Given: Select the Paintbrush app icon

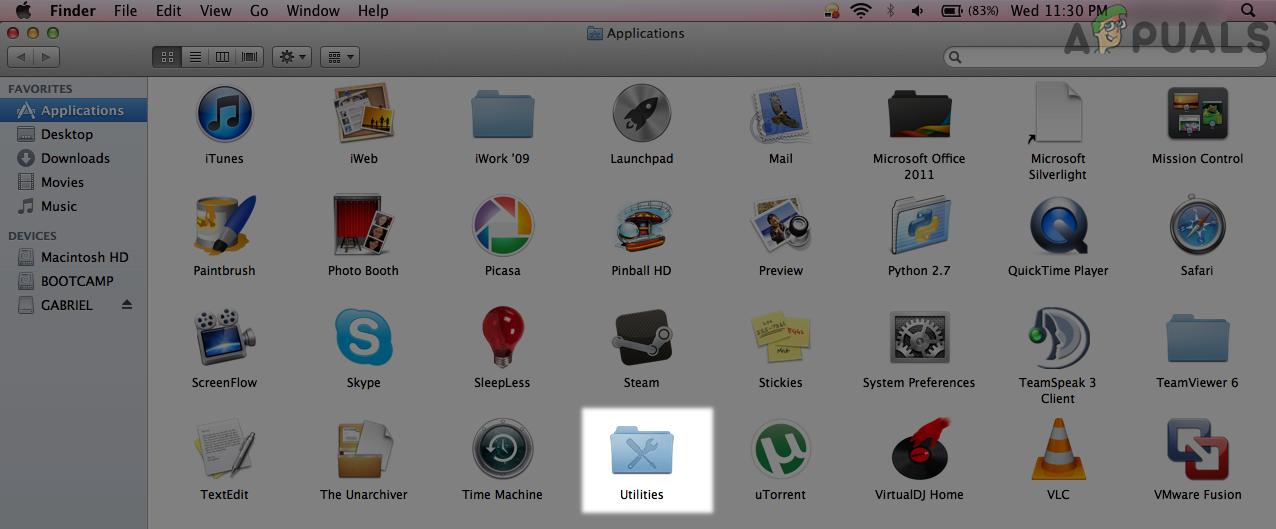Looking at the screenshot, I should [224, 226].
